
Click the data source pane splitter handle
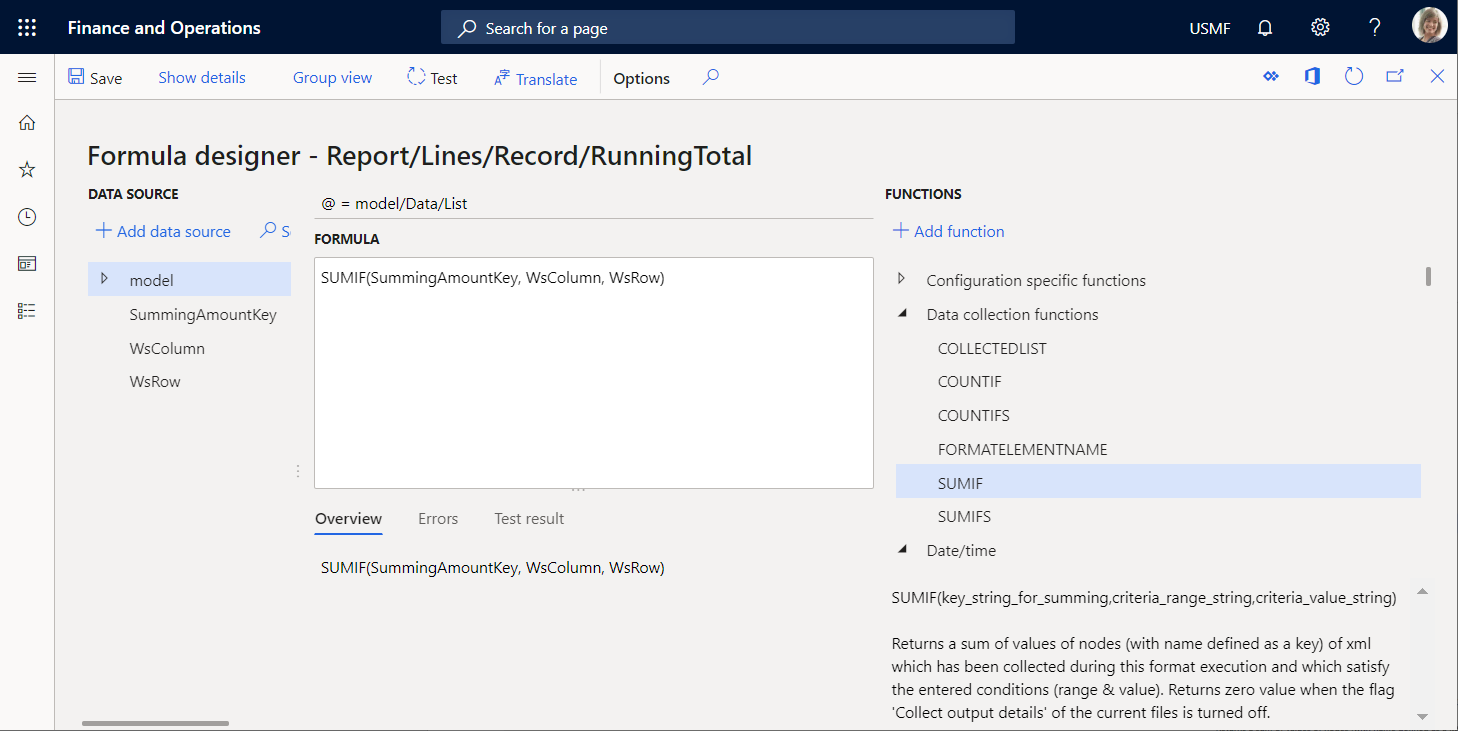(297, 470)
